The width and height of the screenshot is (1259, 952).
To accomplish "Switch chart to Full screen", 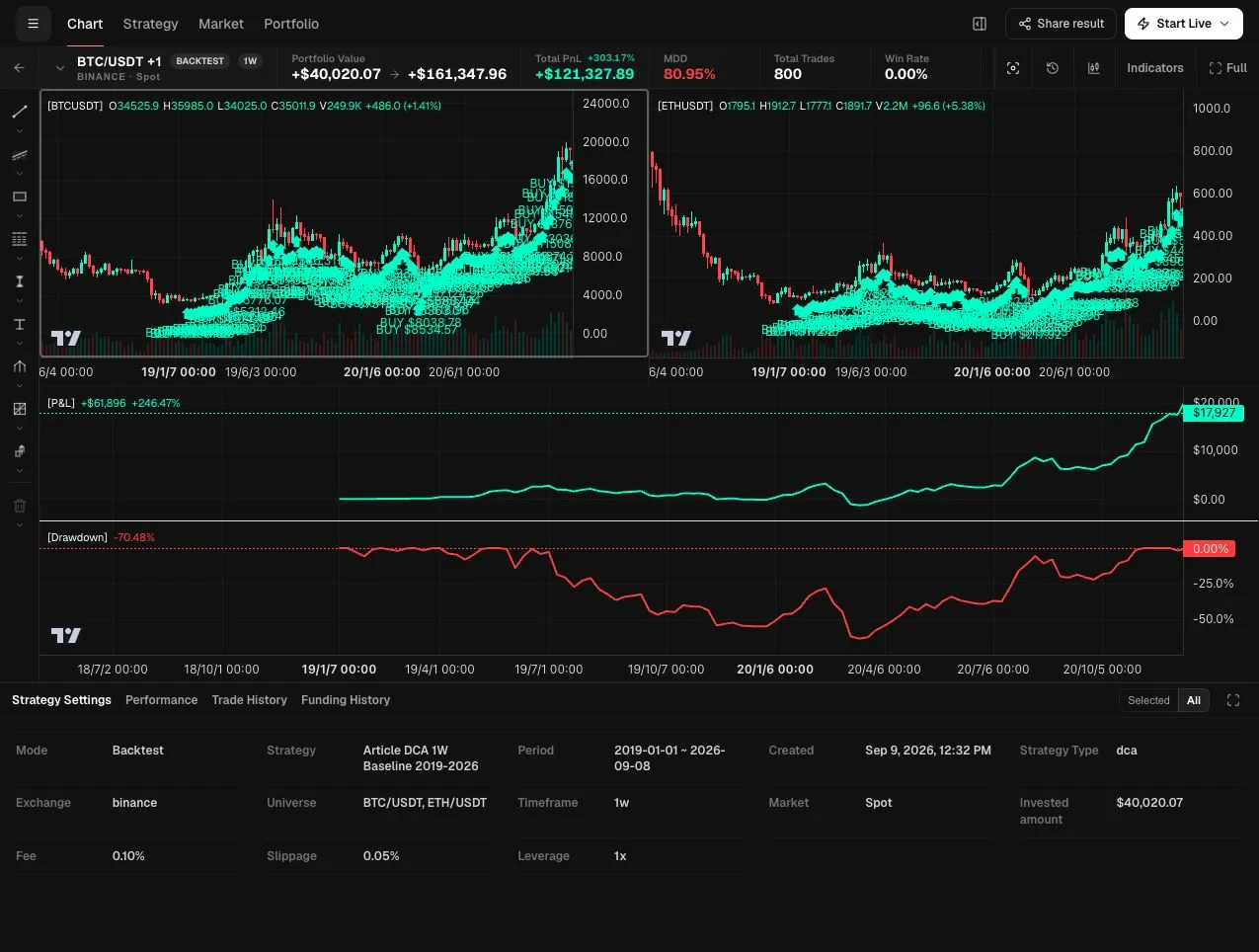I will (1228, 68).
